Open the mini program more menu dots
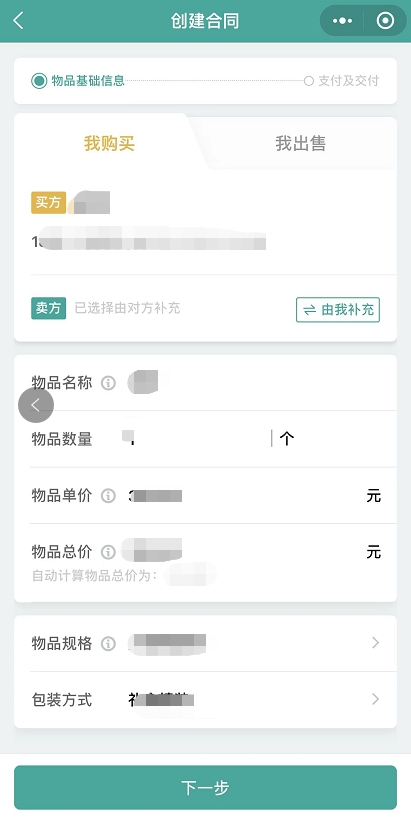 coord(342,21)
